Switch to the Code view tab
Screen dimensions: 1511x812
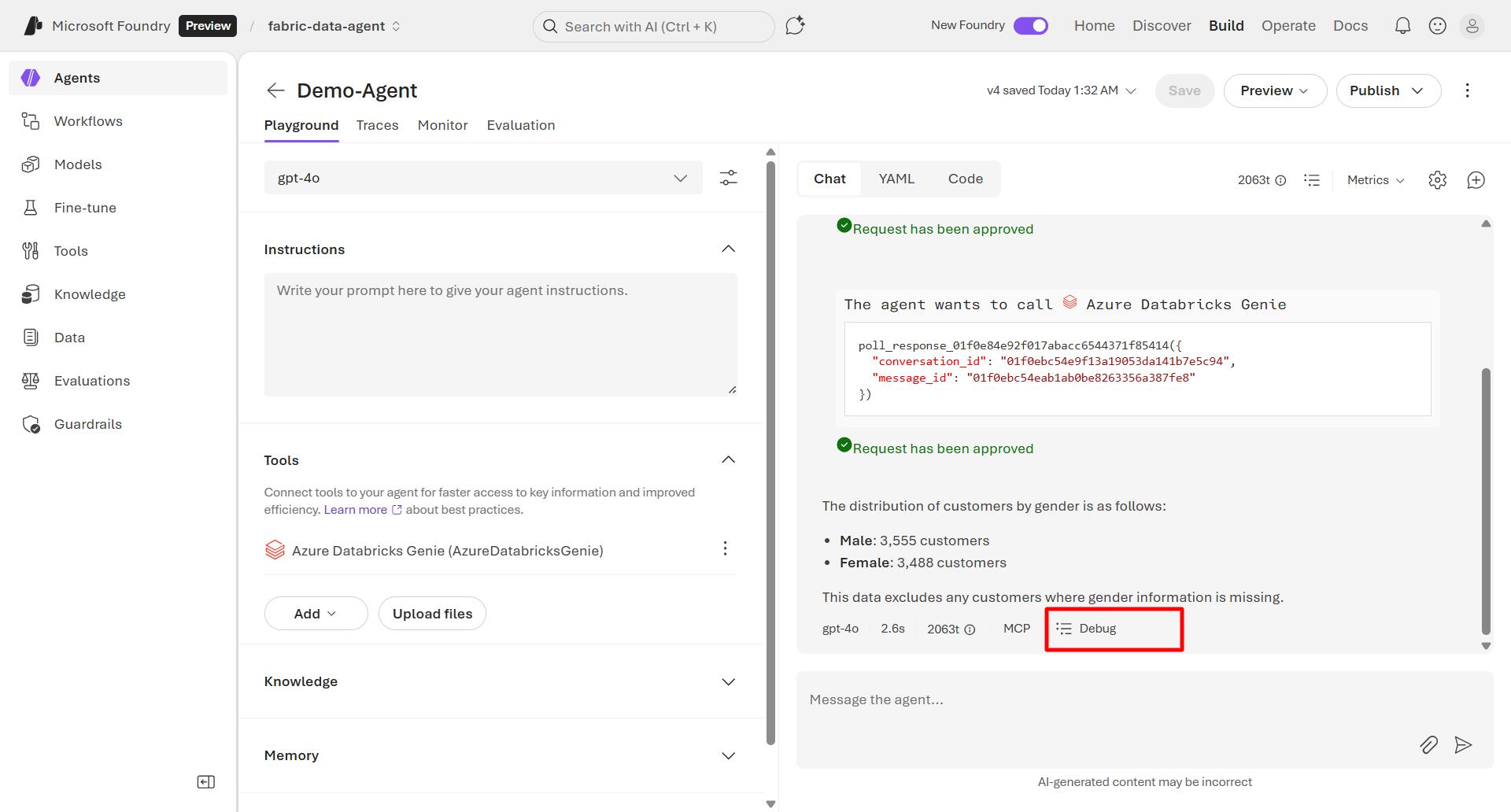pos(966,179)
